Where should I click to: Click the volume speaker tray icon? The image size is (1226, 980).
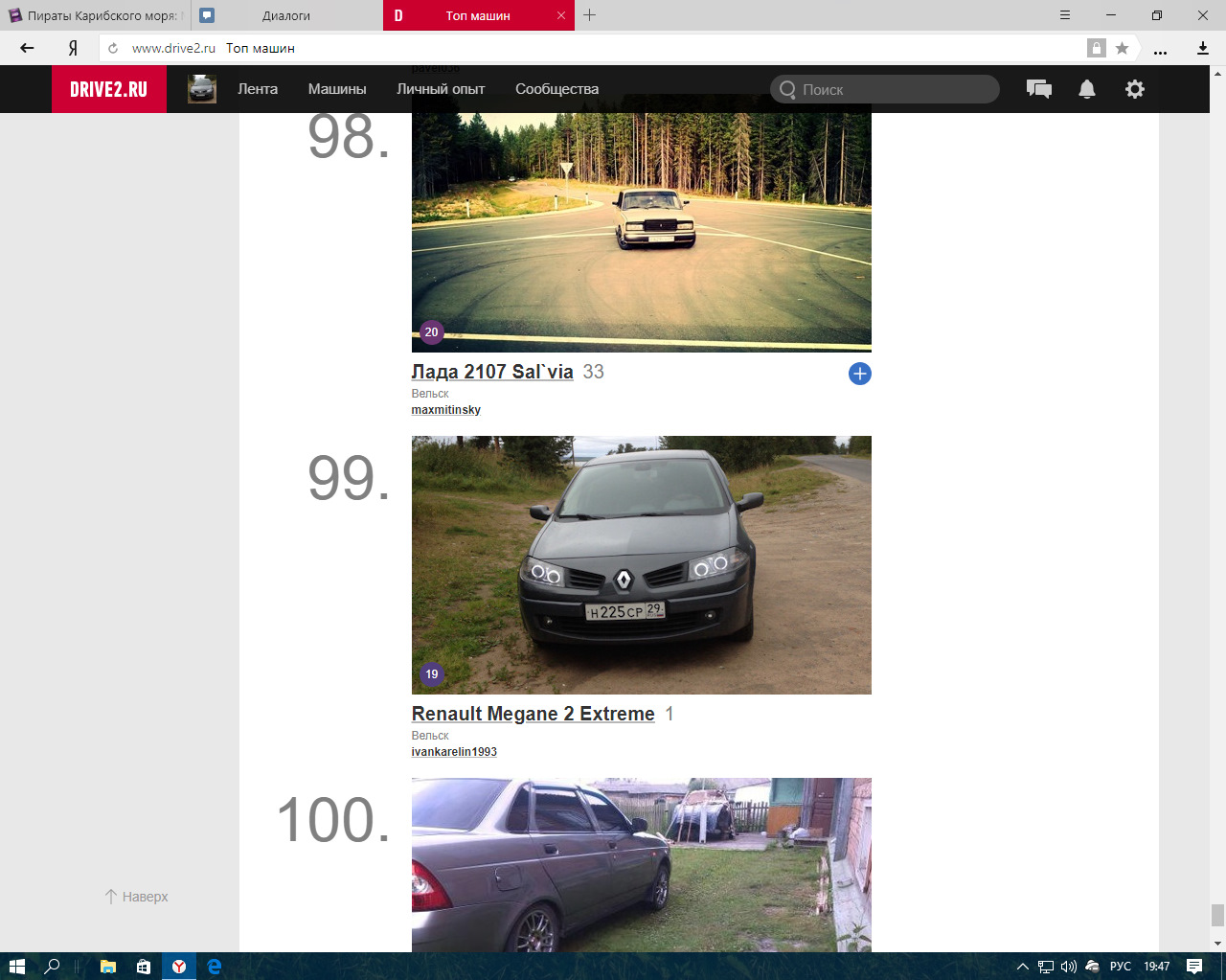(x=1069, y=967)
